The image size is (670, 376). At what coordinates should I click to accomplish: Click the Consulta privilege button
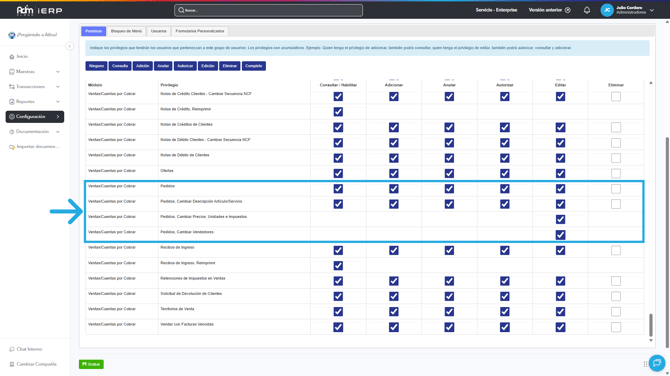click(x=120, y=66)
